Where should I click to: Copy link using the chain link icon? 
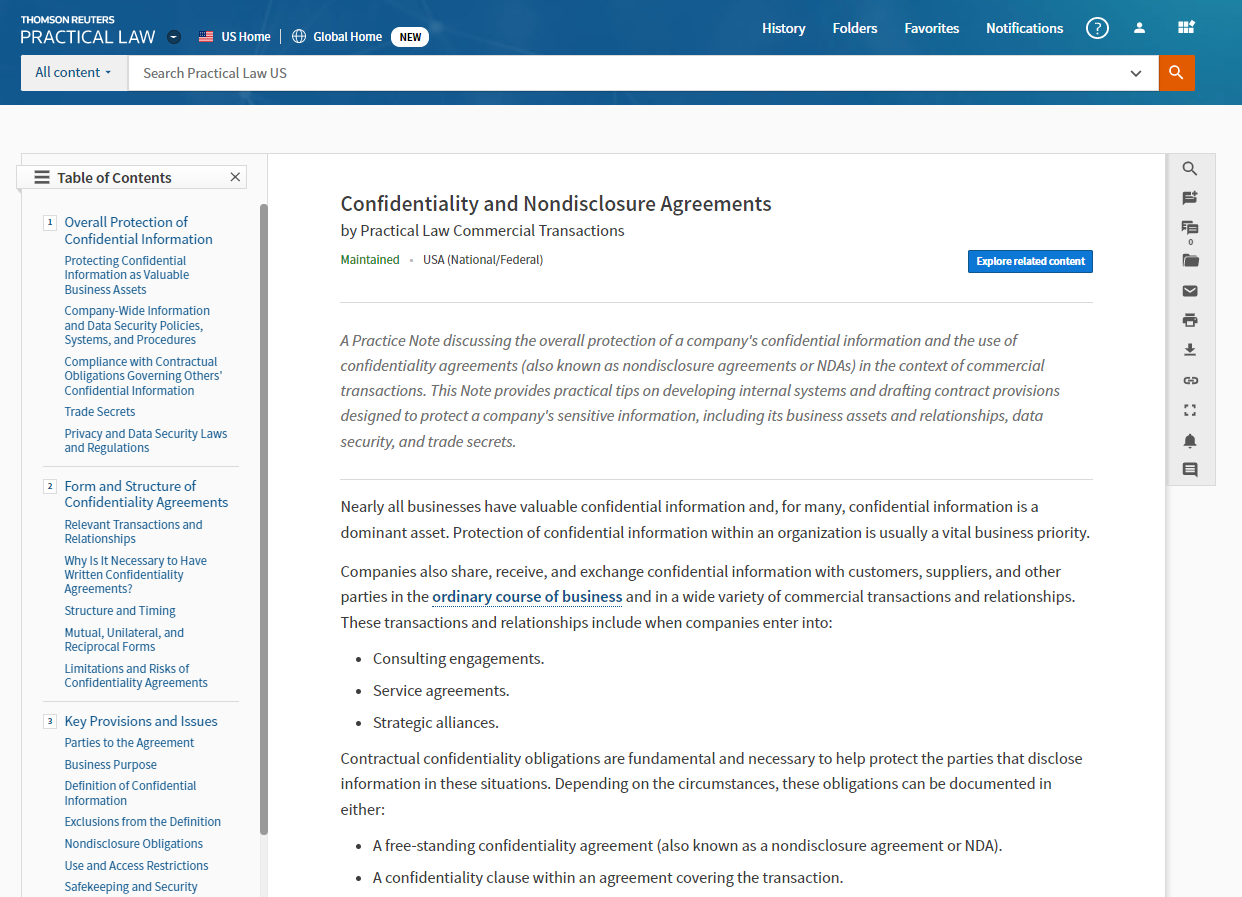click(x=1190, y=380)
